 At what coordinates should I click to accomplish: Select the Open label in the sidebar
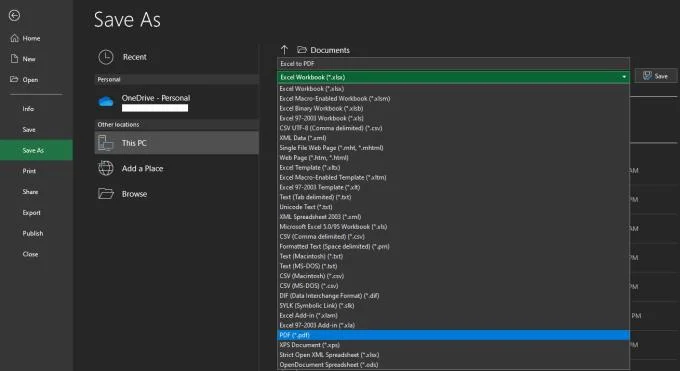(30, 80)
